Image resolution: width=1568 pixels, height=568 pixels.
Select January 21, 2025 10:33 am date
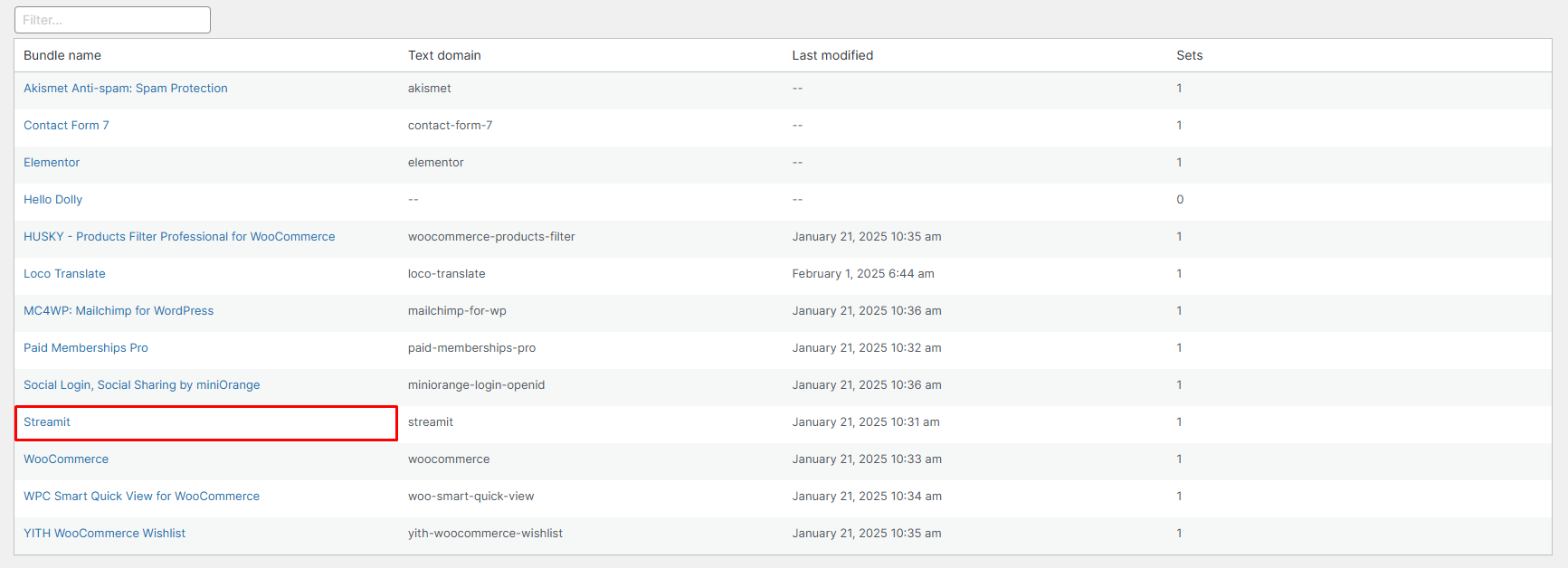click(867, 459)
